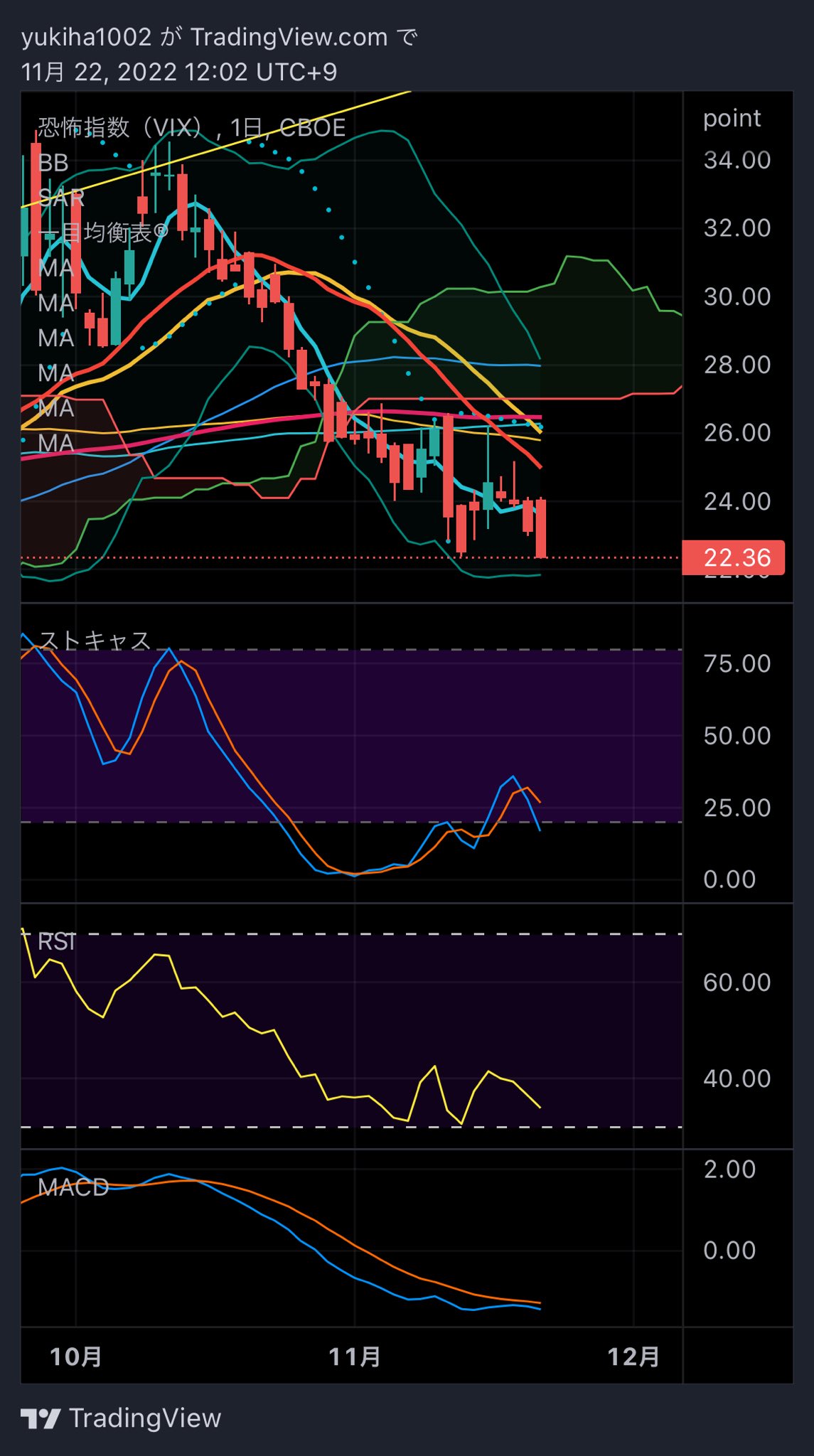The height and width of the screenshot is (1456, 814).
Task: Click the TradingView wordmark text at bottom
Action: click(146, 1418)
